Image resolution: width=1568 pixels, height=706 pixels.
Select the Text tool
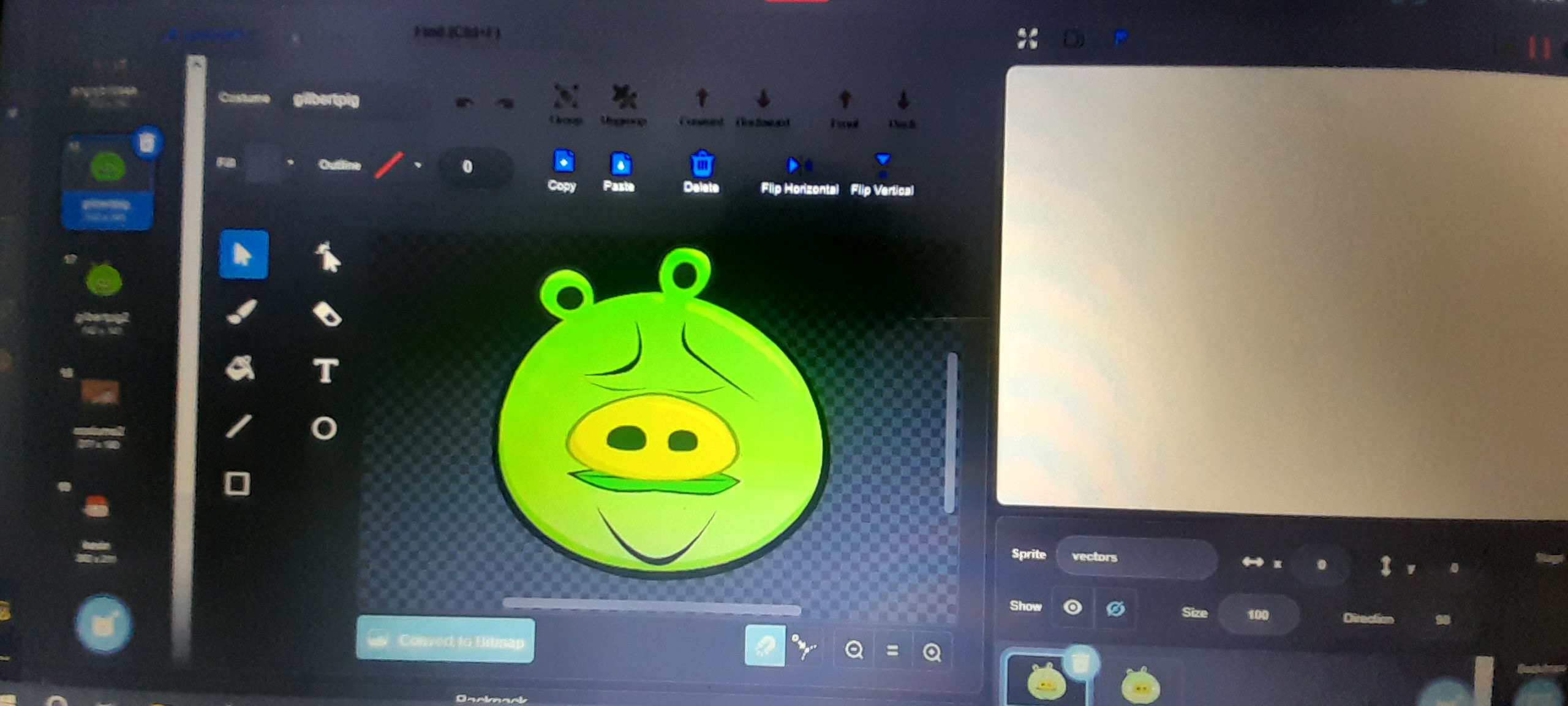(x=325, y=371)
